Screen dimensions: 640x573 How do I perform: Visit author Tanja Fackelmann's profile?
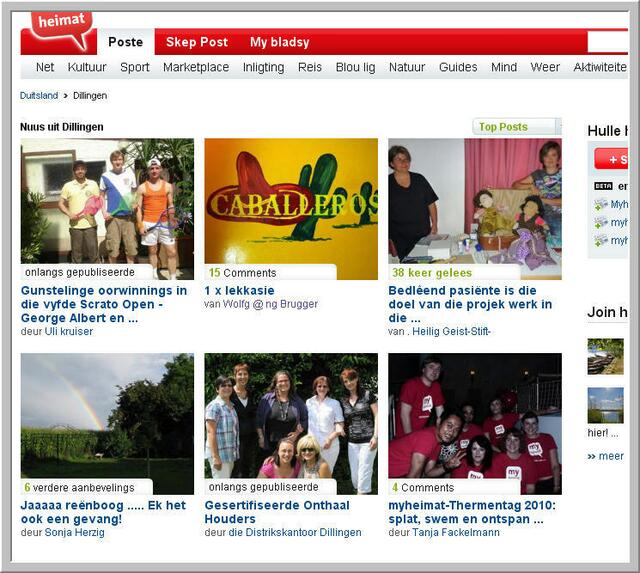tap(456, 532)
